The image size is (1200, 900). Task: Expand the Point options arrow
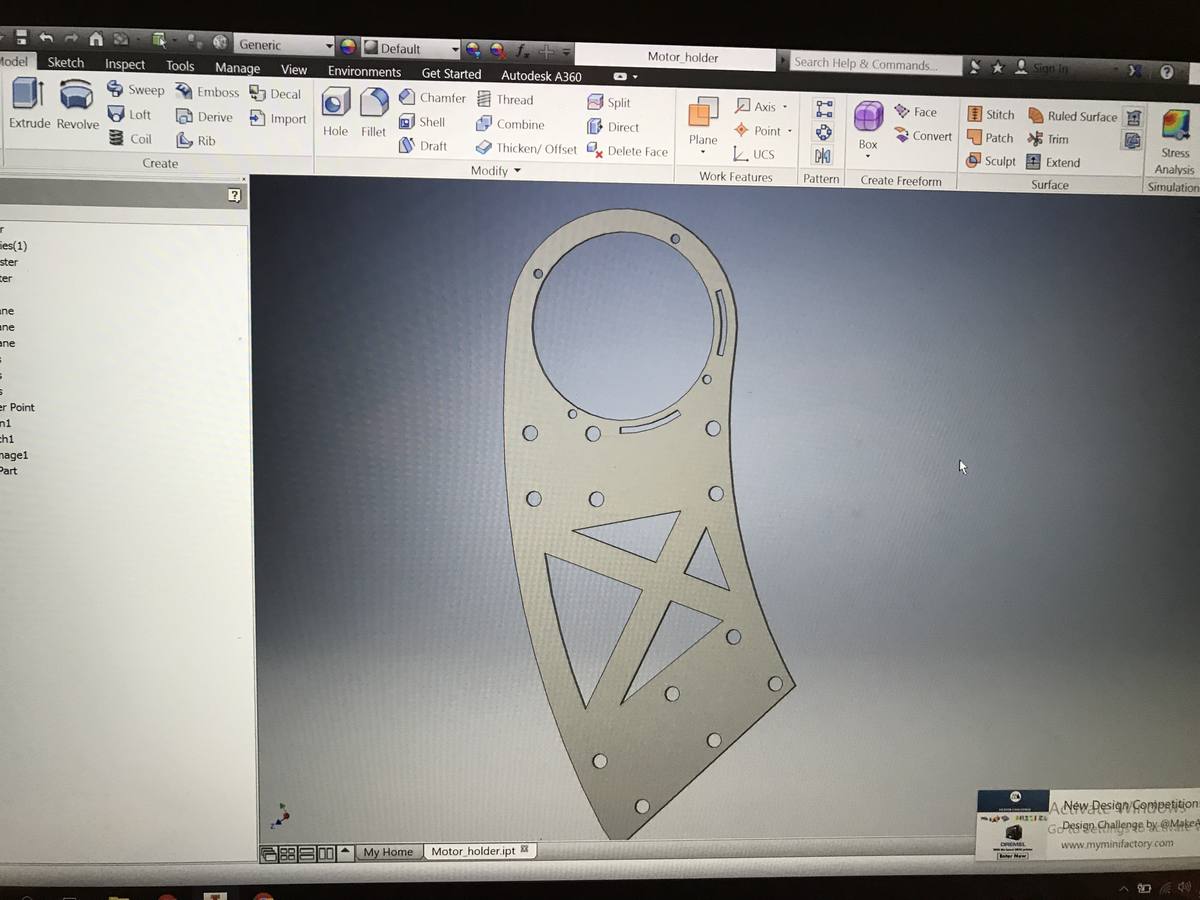coord(789,131)
